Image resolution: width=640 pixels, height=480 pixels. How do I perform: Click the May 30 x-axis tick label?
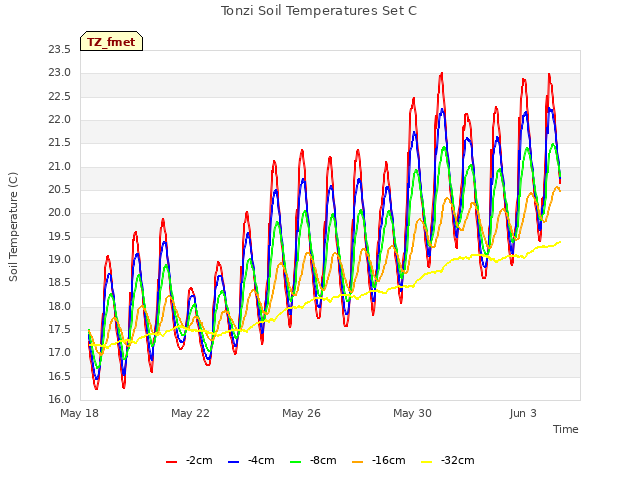tap(412, 413)
